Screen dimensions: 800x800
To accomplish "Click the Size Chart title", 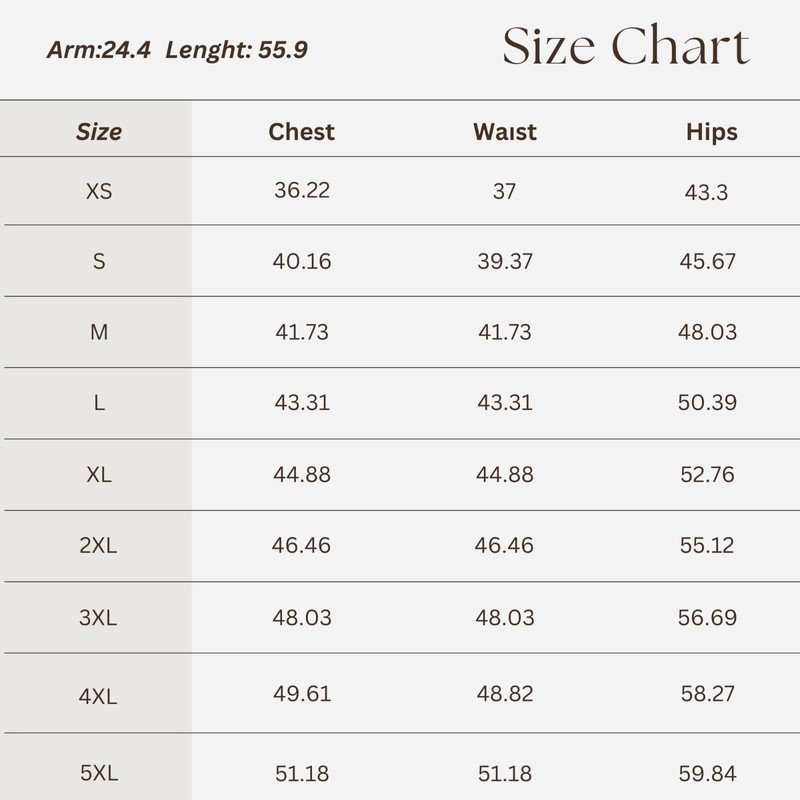I will [626, 47].
